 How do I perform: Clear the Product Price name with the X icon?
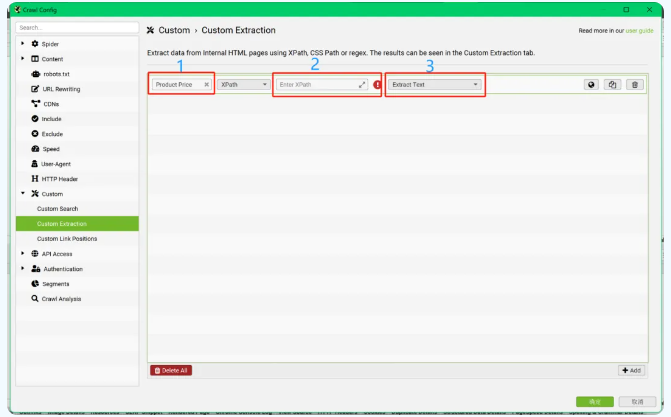point(206,85)
